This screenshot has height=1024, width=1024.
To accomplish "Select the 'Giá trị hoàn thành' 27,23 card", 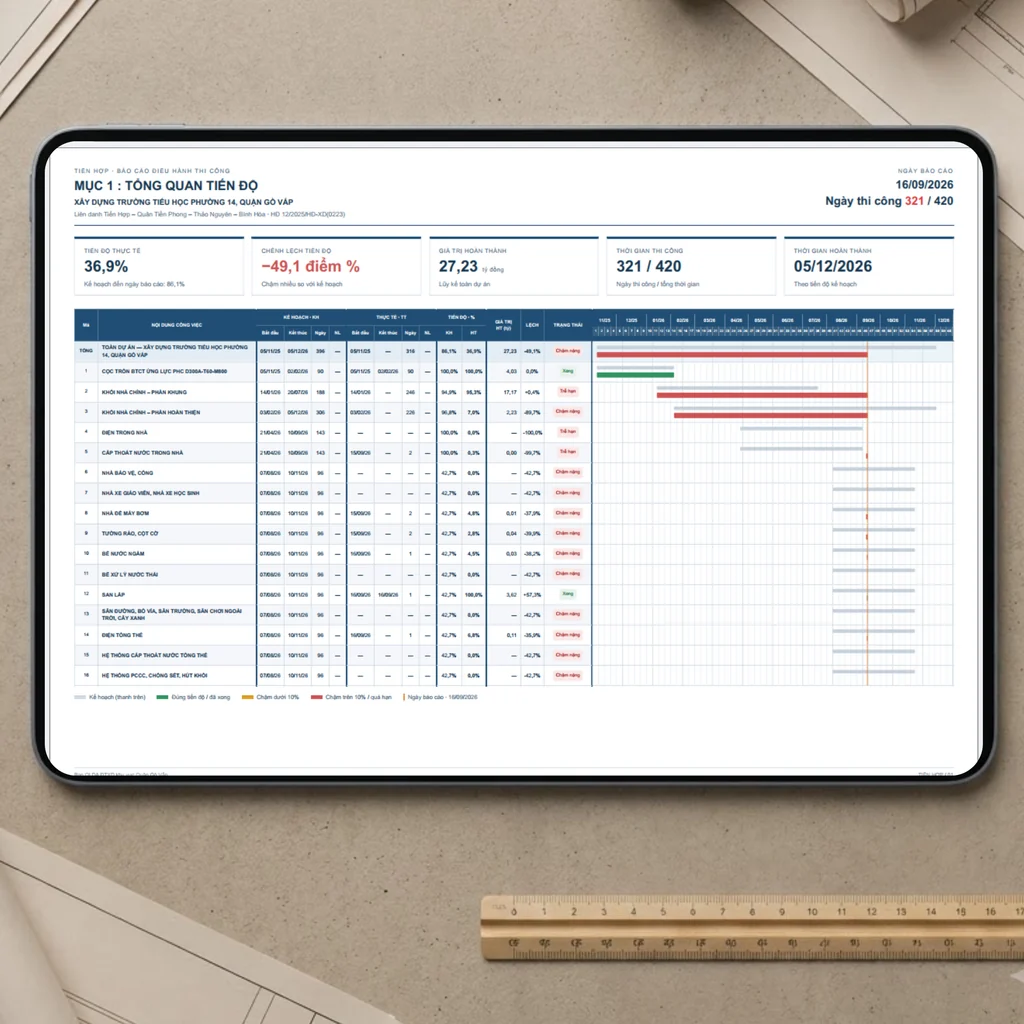I will (x=514, y=266).
